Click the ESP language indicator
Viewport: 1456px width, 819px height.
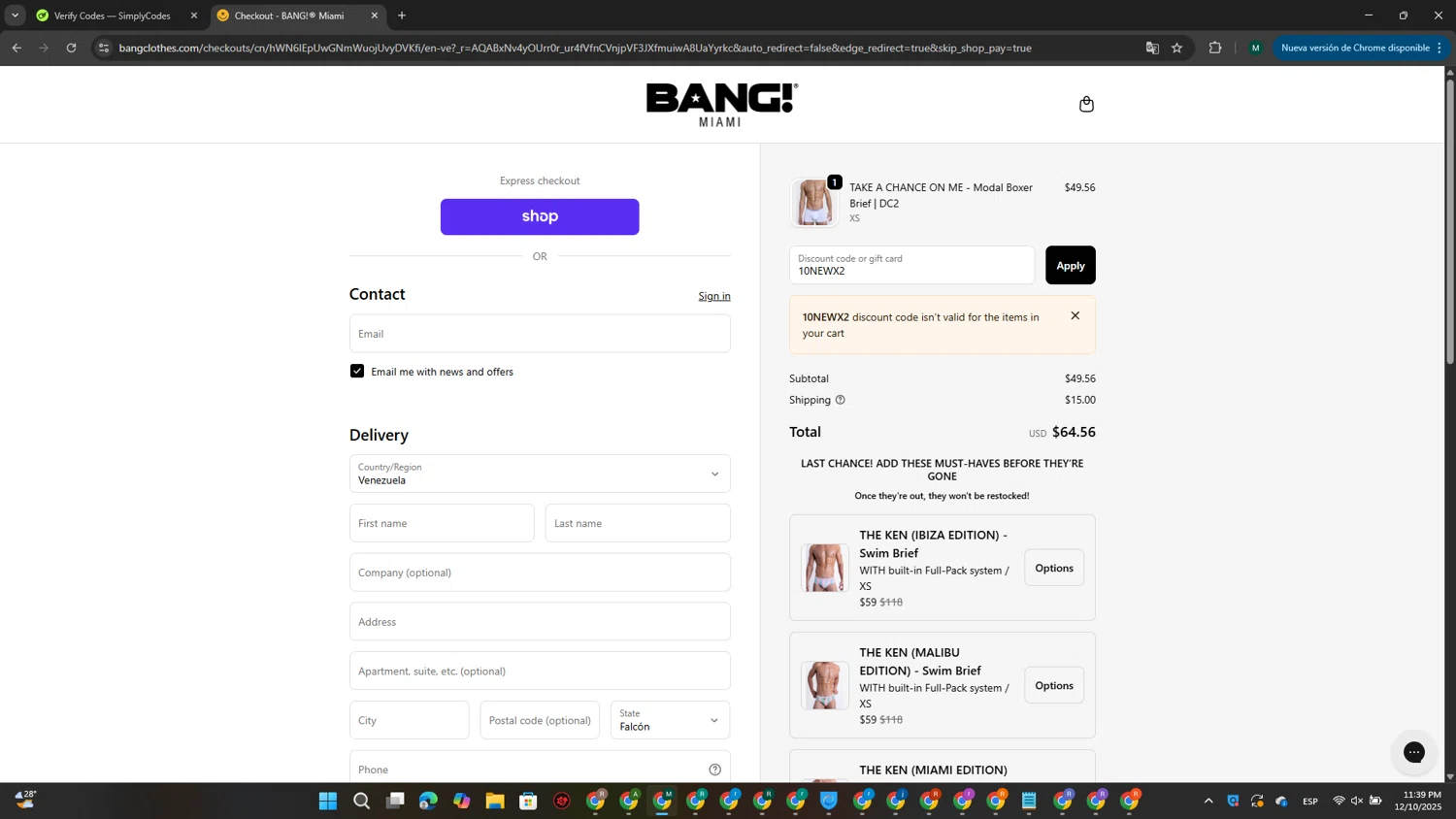click(1310, 801)
